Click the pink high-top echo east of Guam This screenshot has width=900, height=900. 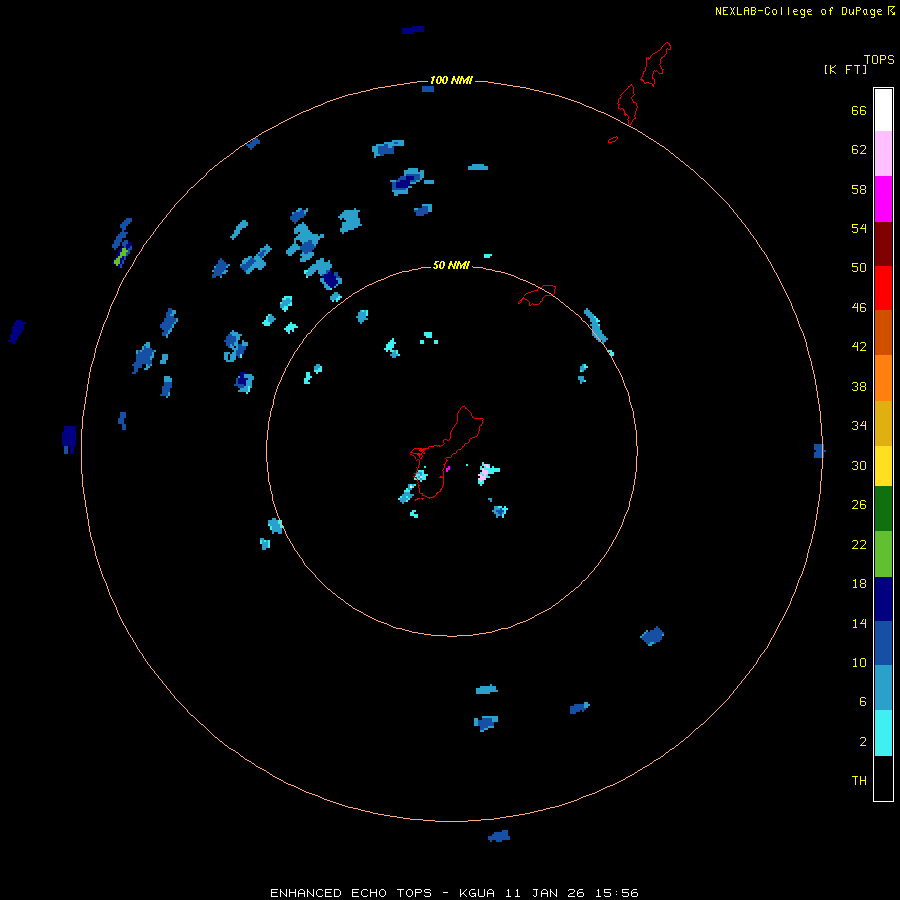coord(486,474)
